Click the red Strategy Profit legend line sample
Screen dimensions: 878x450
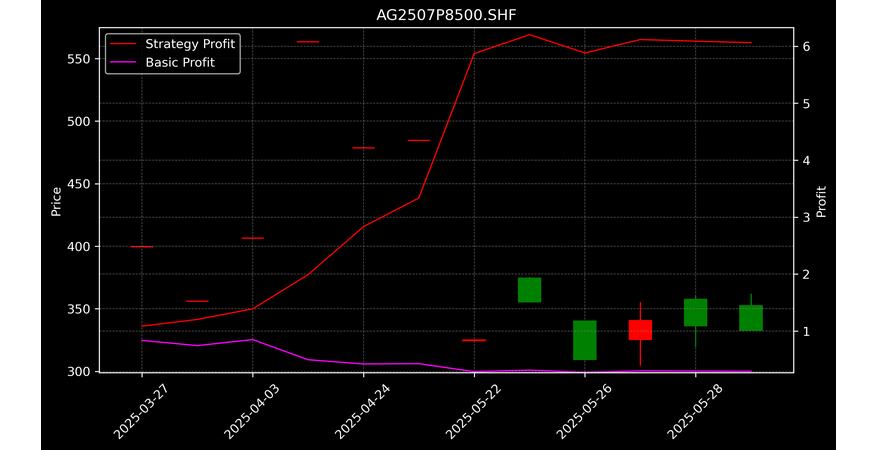(x=123, y=44)
